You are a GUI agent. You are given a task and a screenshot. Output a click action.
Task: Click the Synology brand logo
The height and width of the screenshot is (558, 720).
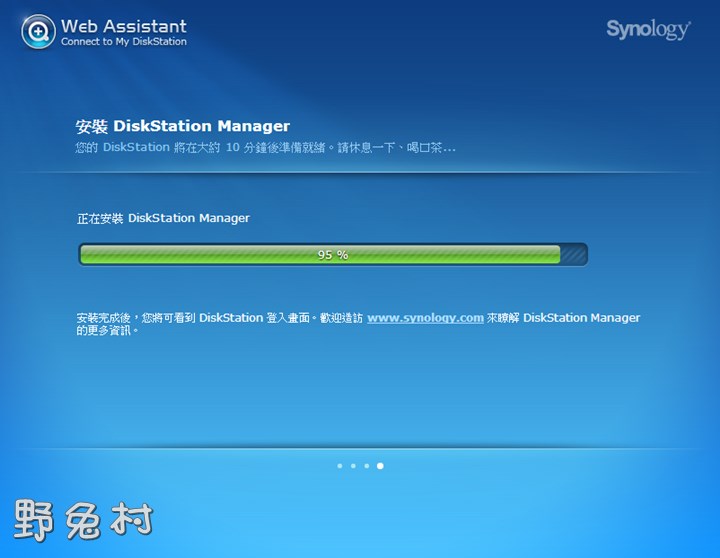pyautogui.click(x=648, y=30)
